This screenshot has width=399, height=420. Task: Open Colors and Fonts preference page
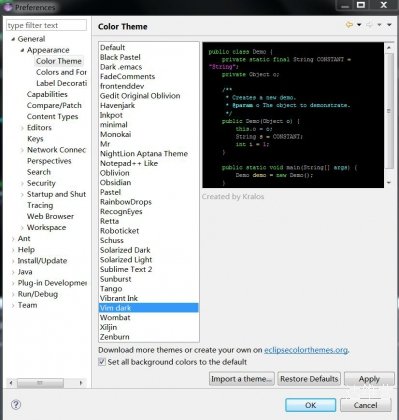click(61, 72)
